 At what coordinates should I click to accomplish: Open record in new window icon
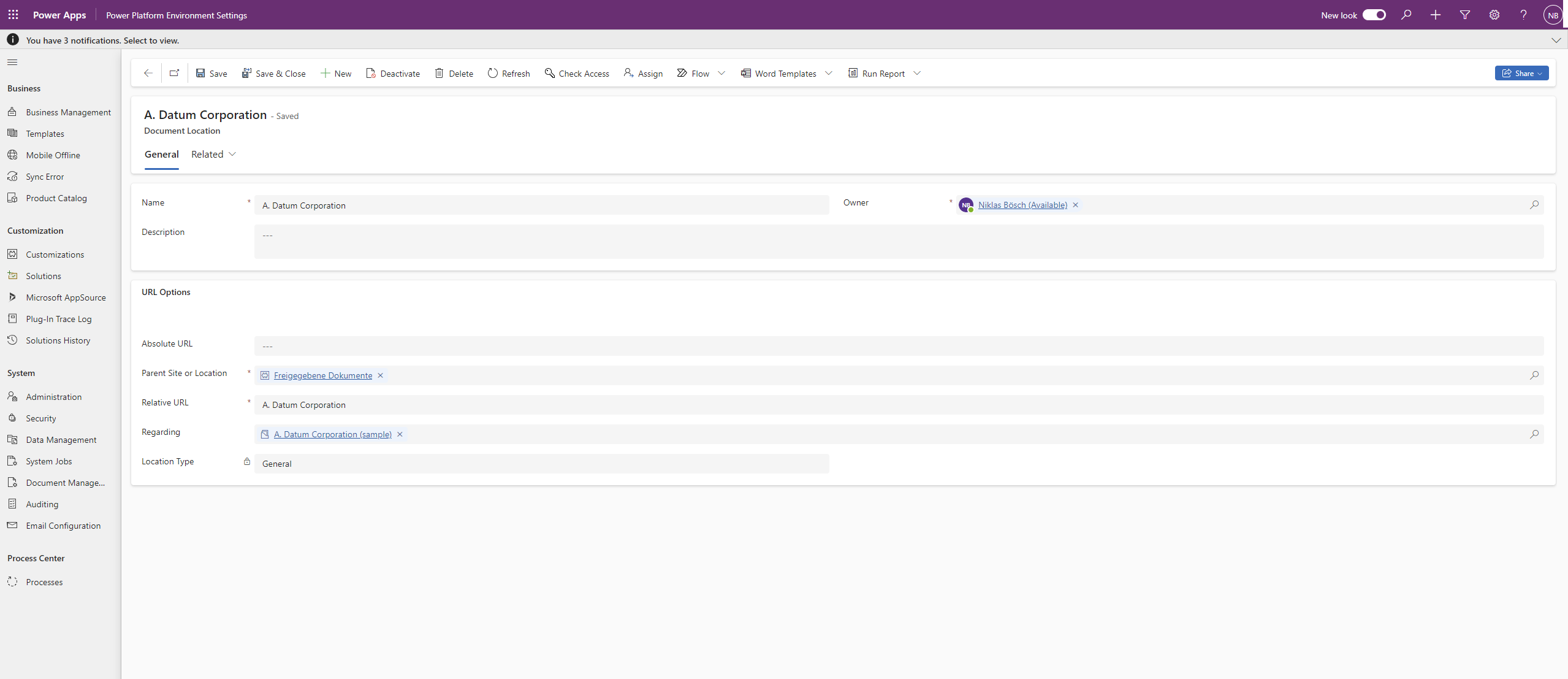[x=175, y=73]
